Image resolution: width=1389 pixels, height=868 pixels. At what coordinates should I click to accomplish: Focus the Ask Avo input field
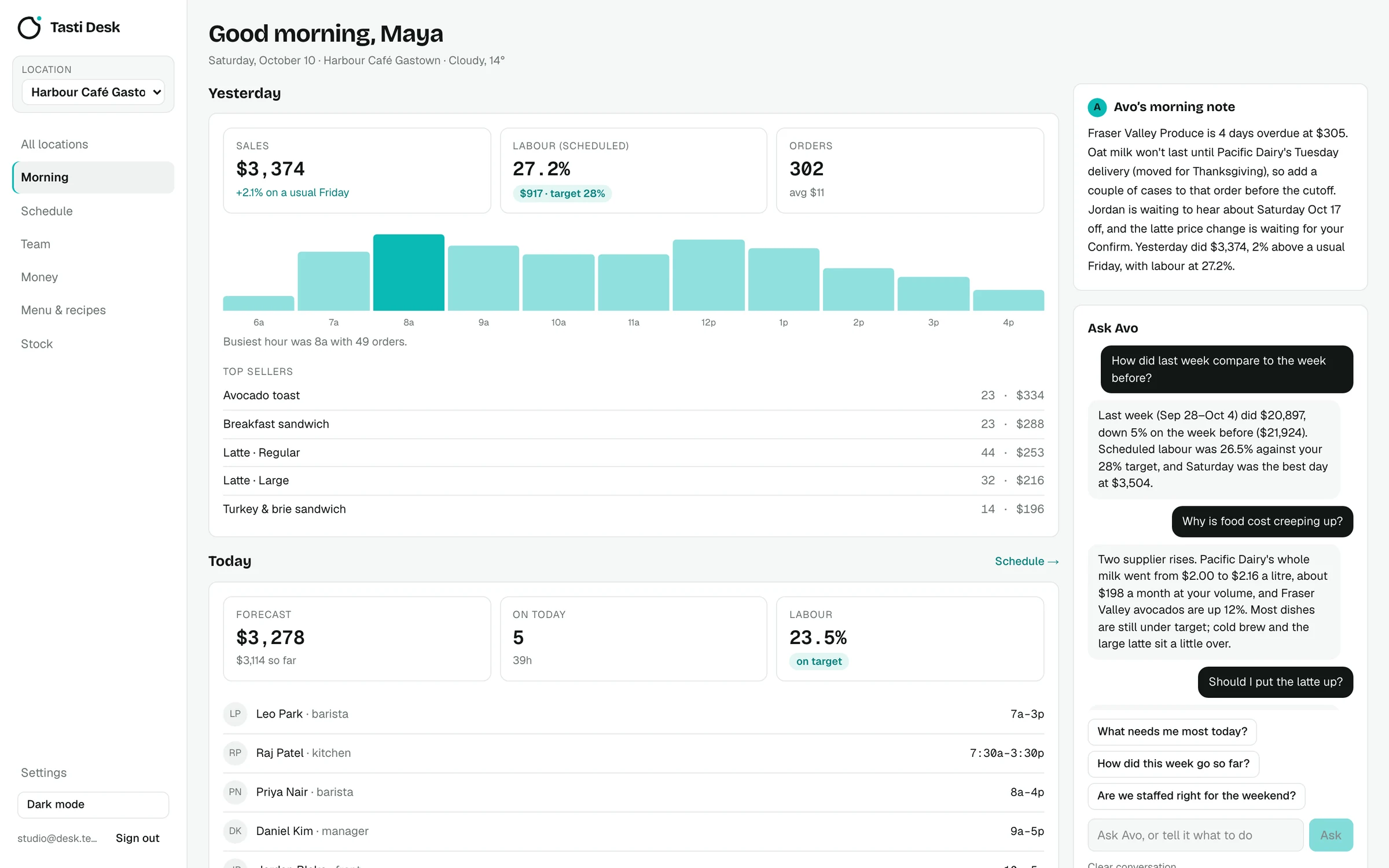pyautogui.click(x=1195, y=835)
